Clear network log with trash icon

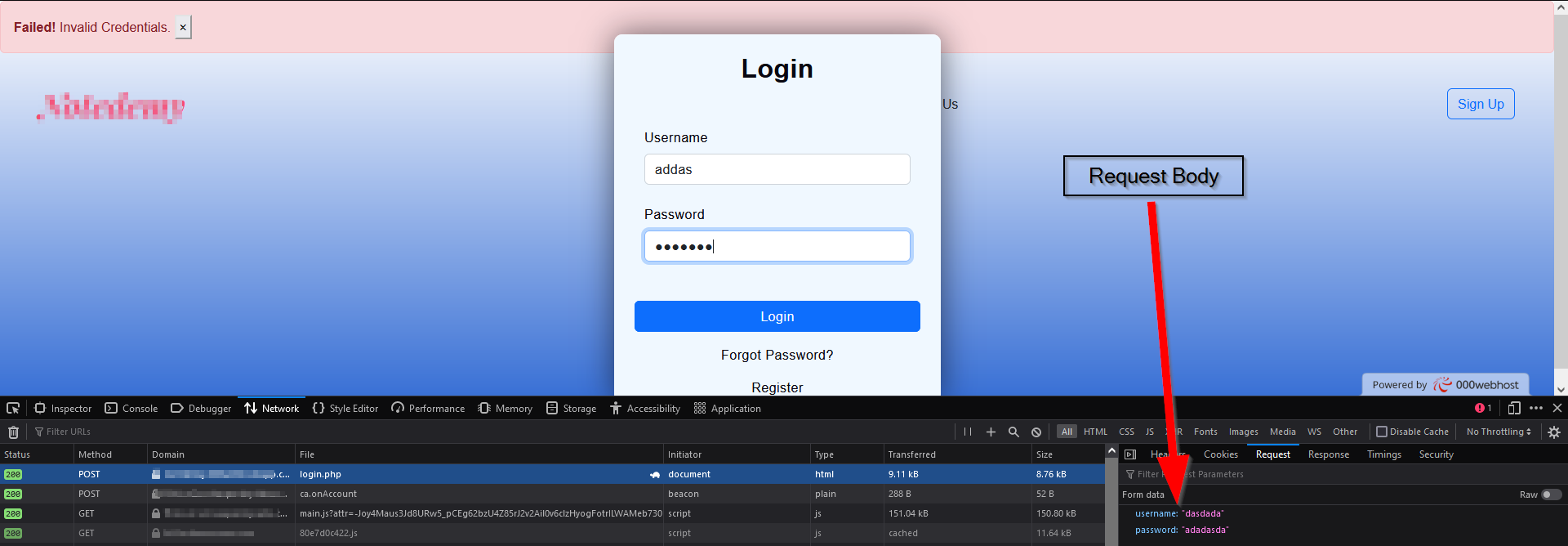point(13,432)
